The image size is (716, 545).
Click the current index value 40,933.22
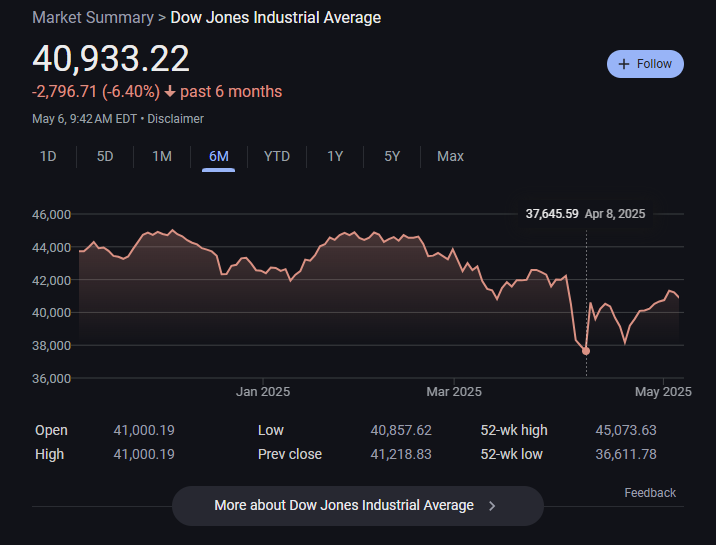coord(111,59)
